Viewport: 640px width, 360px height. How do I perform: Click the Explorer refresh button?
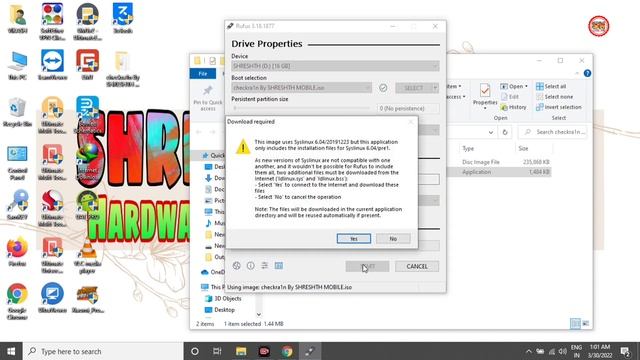505,132
